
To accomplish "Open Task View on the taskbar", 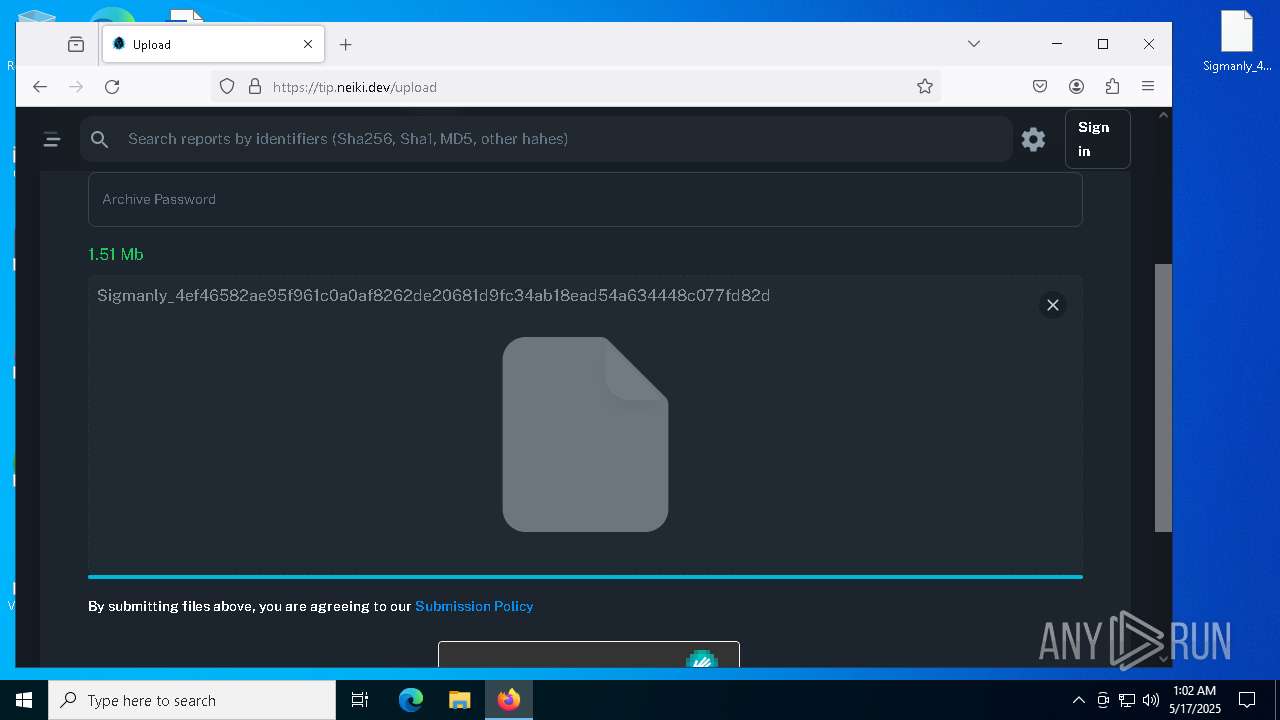I will [360, 700].
